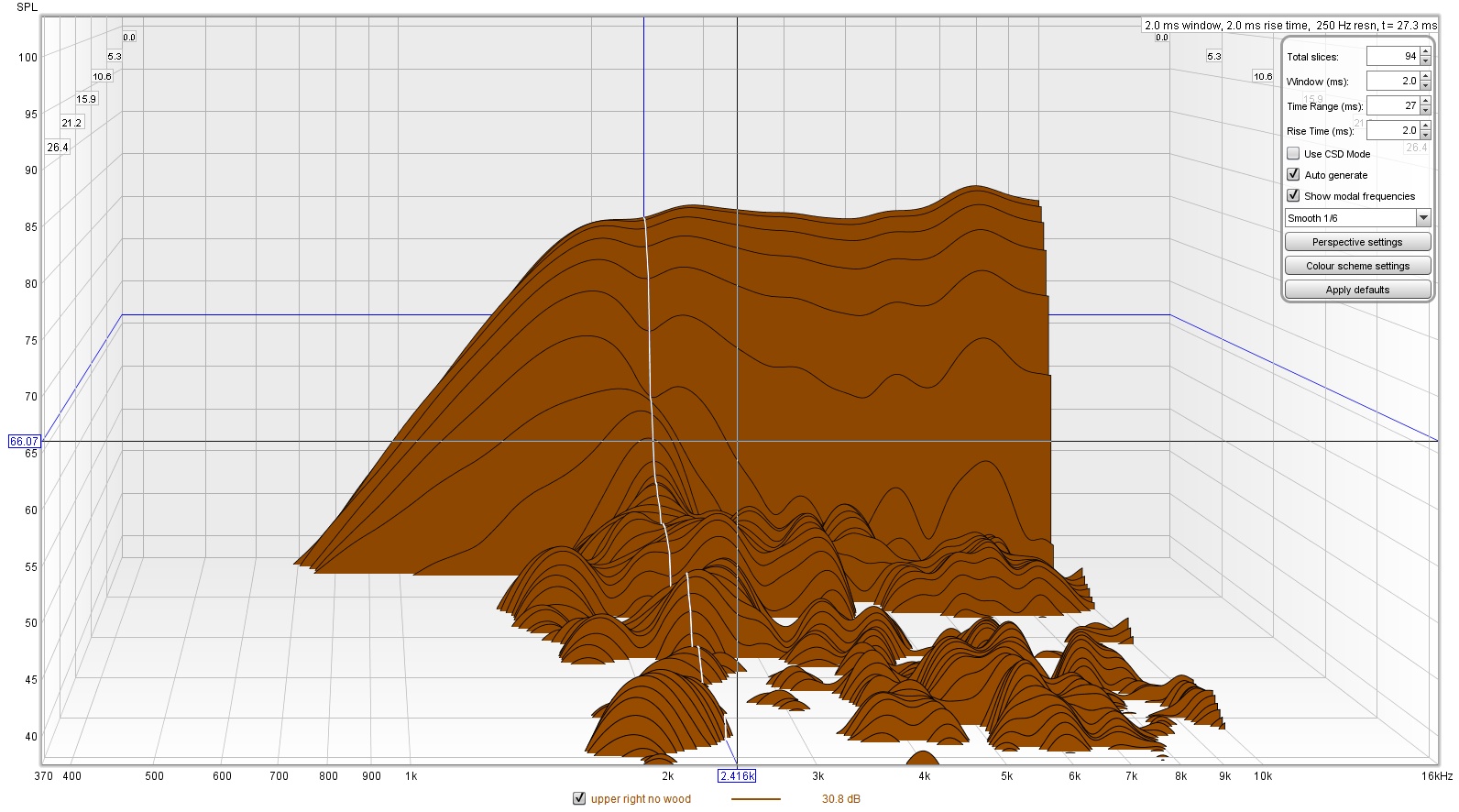The height and width of the screenshot is (812, 1459).
Task: Click the Window (ms) input field
Action: [x=1393, y=81]
